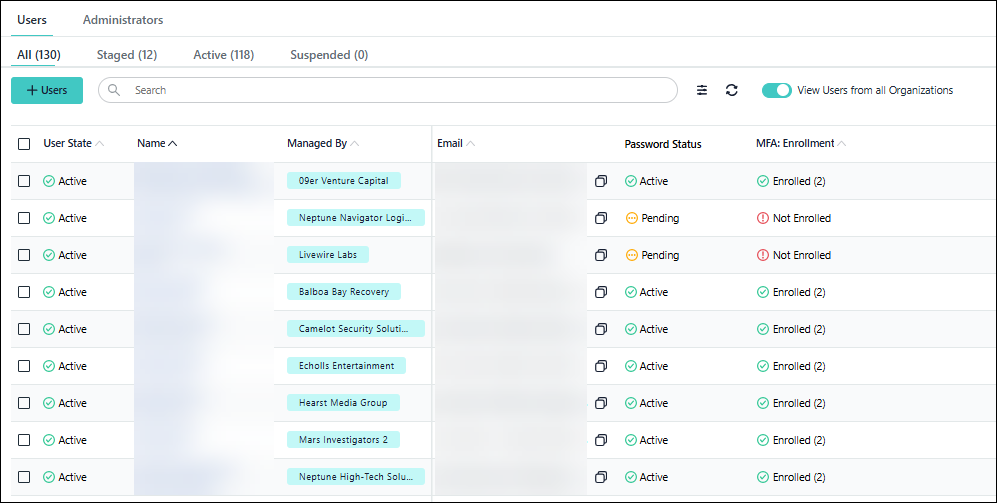Open the column filter settings icon
The image size is (997, 503).
701,90
